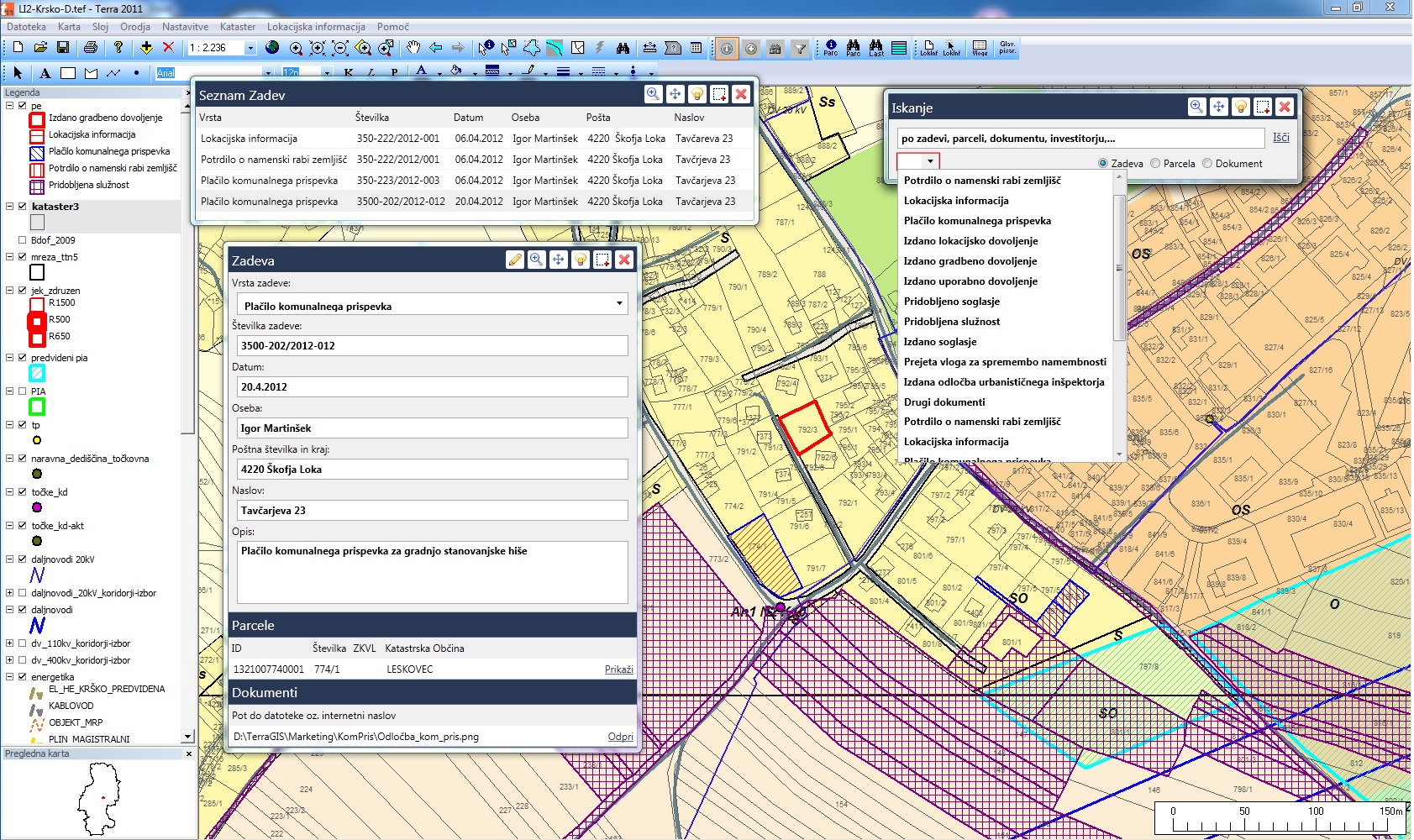This screenshot has height=840, width=1414.
Task: Select the polyline drawing tool
Action: pyautogui.click(x=113, y=73)
